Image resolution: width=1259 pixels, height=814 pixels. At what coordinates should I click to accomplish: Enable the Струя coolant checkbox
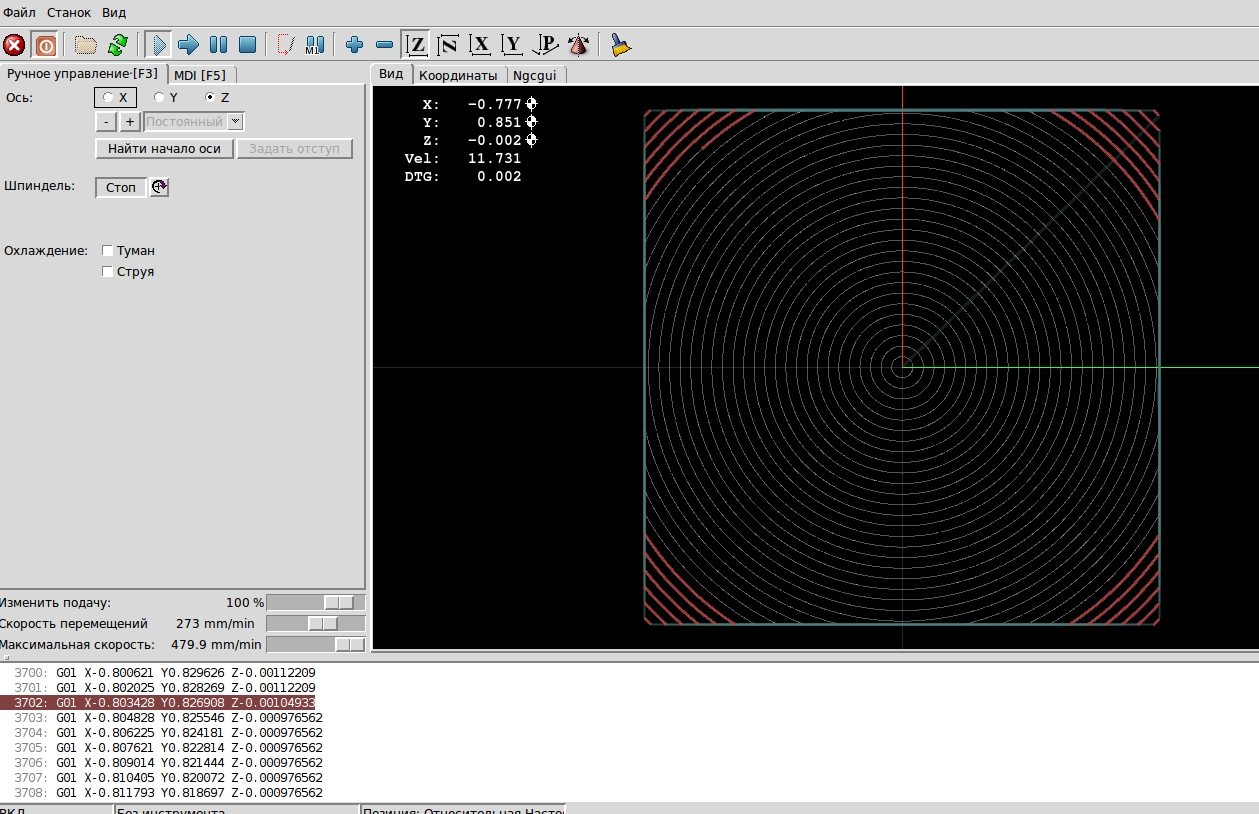108,272
